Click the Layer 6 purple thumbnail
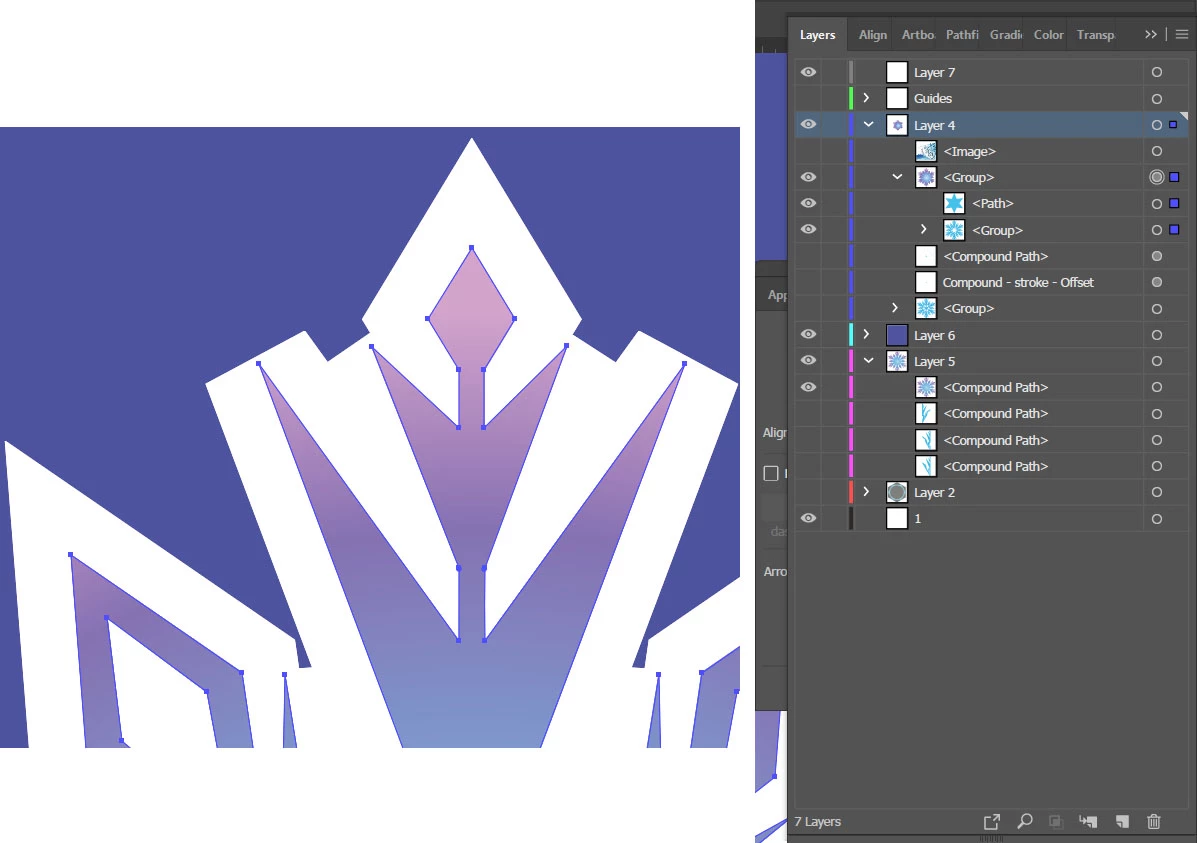This screenshot has width=1197, height=843. click(897, 334)
